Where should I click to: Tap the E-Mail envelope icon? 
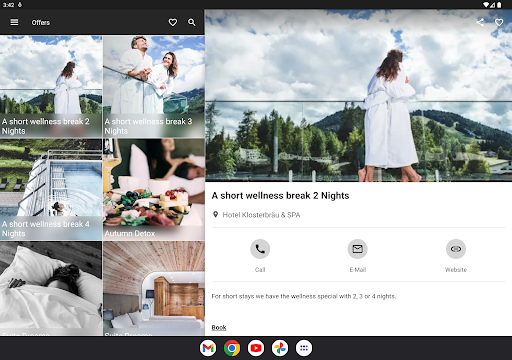click(358, 249)
